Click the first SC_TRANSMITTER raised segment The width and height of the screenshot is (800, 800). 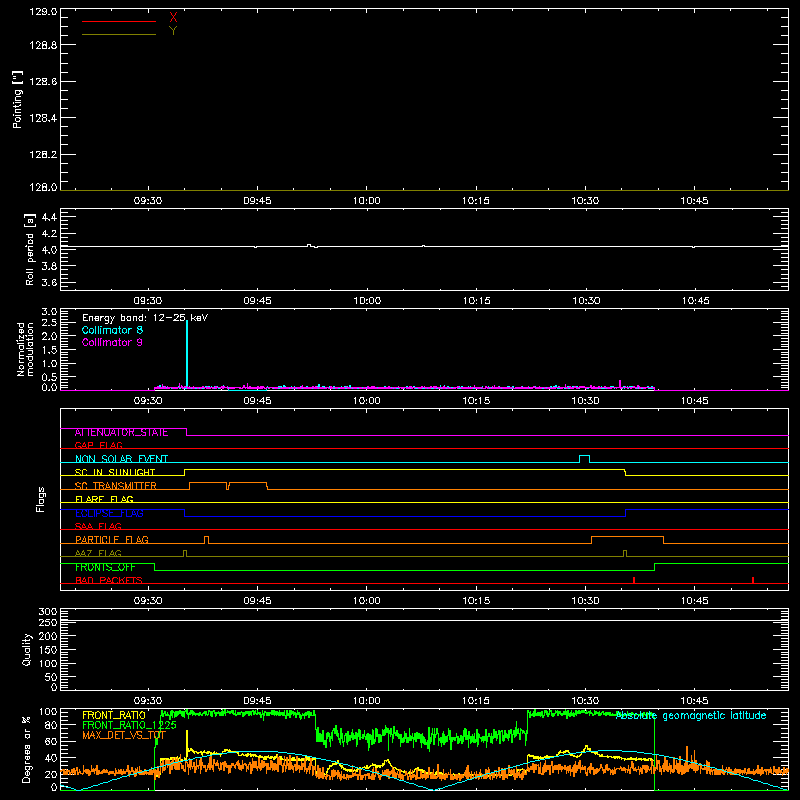coord(208,483)
